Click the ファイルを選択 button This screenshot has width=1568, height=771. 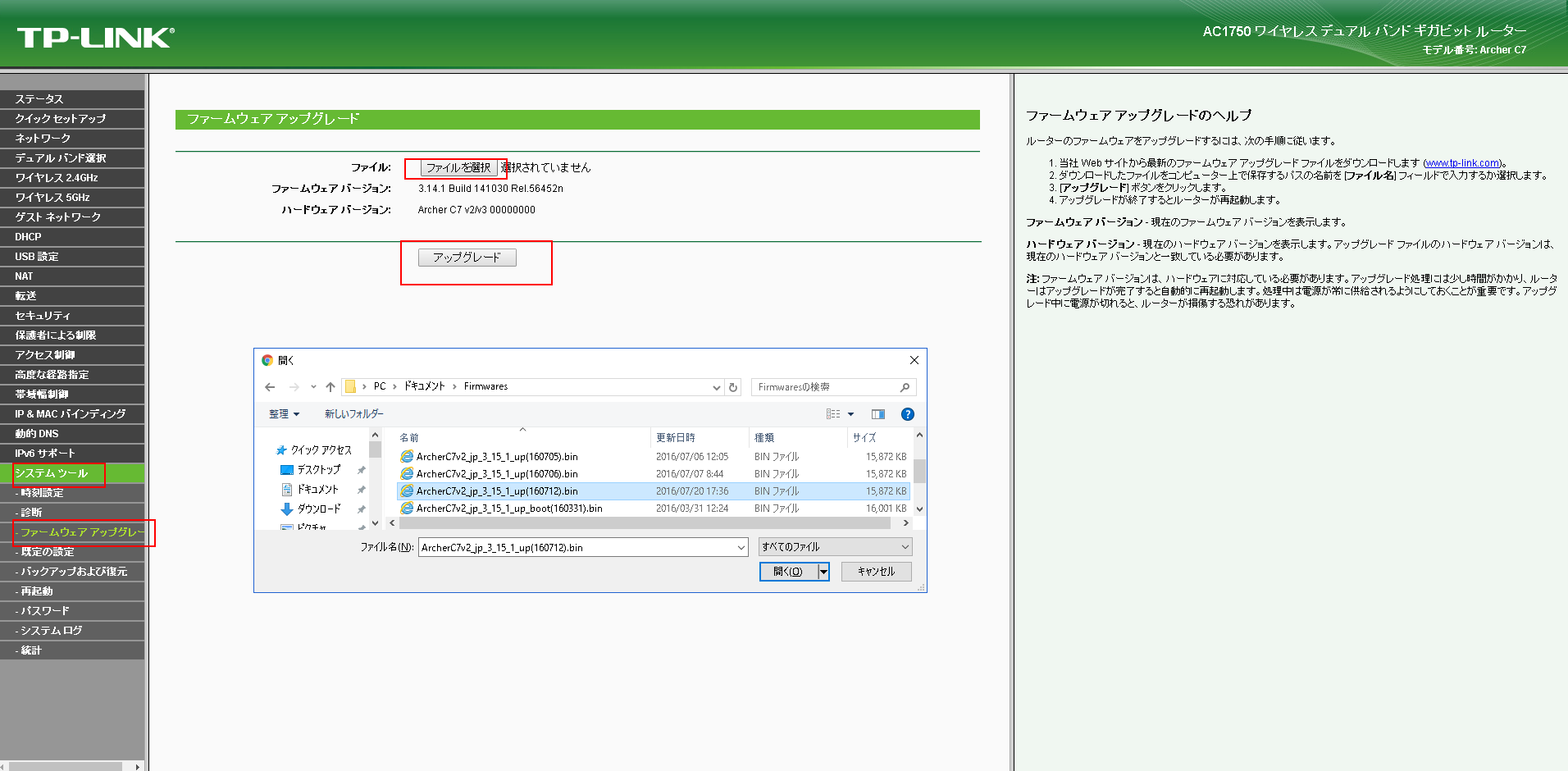(x=458, y=168)
